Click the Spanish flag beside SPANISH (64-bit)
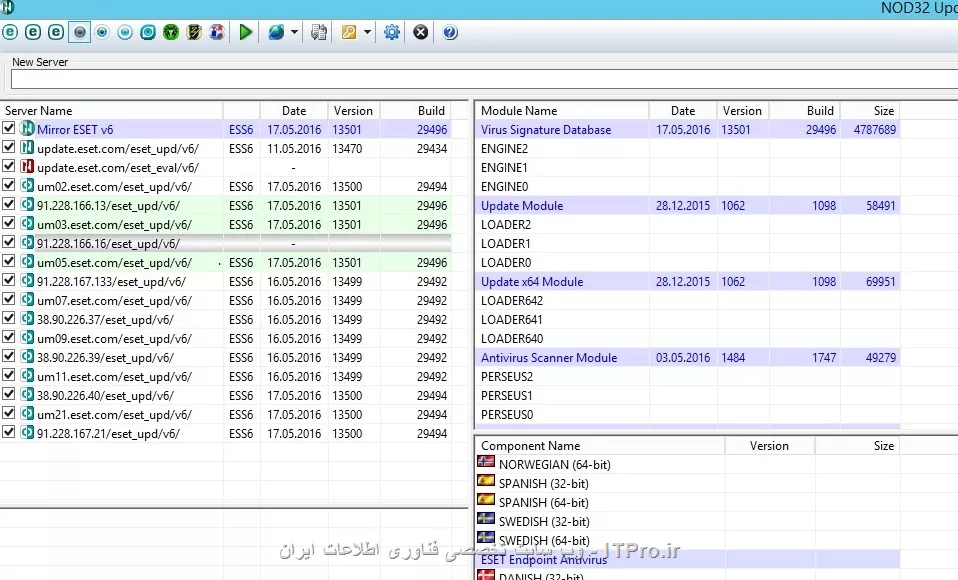 [x=486, y=500]
